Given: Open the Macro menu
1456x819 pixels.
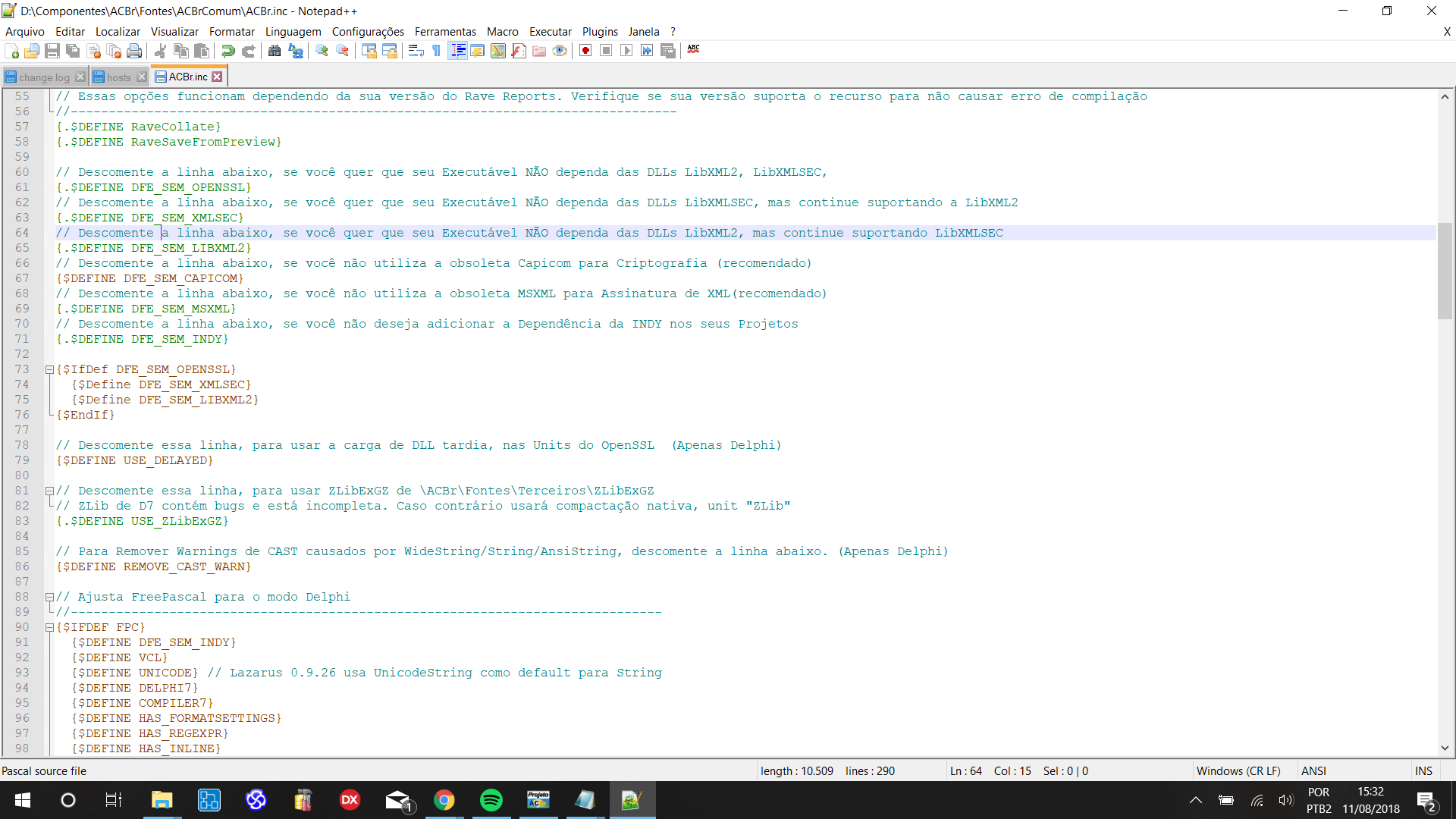Looking at the screenshot, I should (x=502, y=32).
